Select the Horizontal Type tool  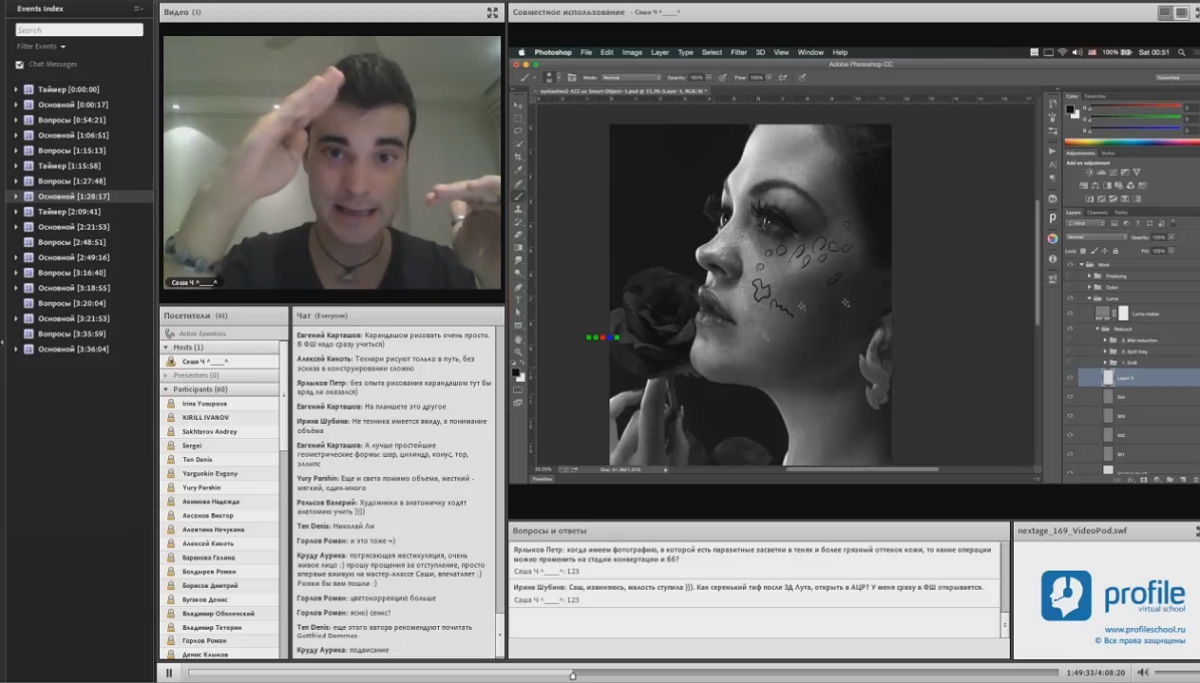518,300
